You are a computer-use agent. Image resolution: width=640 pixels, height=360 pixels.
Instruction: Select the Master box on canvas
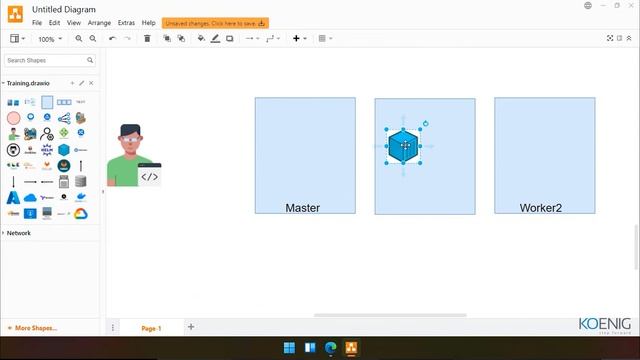tap(305, 156)
